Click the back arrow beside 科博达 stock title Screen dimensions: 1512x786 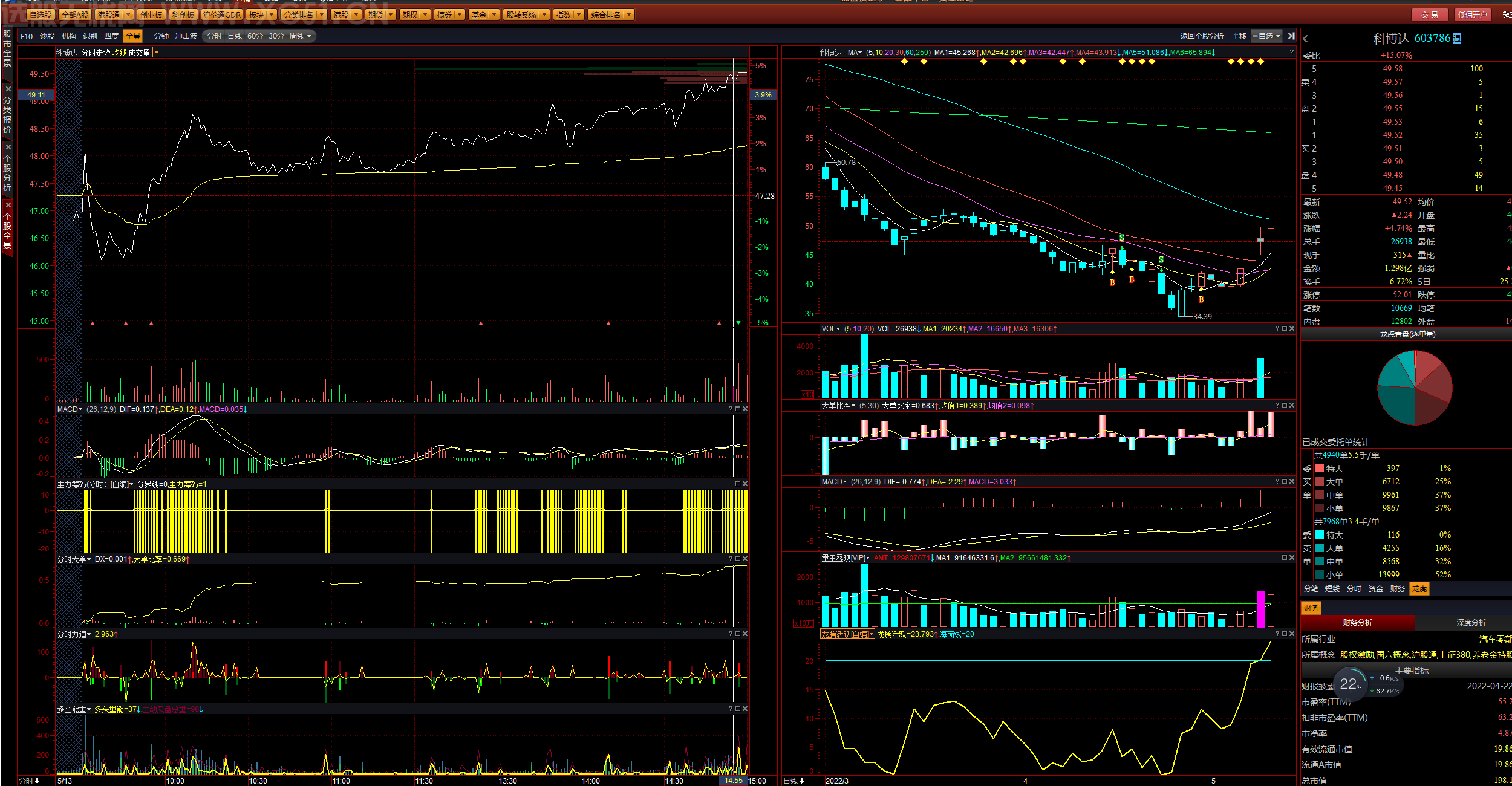point(1306,39)
